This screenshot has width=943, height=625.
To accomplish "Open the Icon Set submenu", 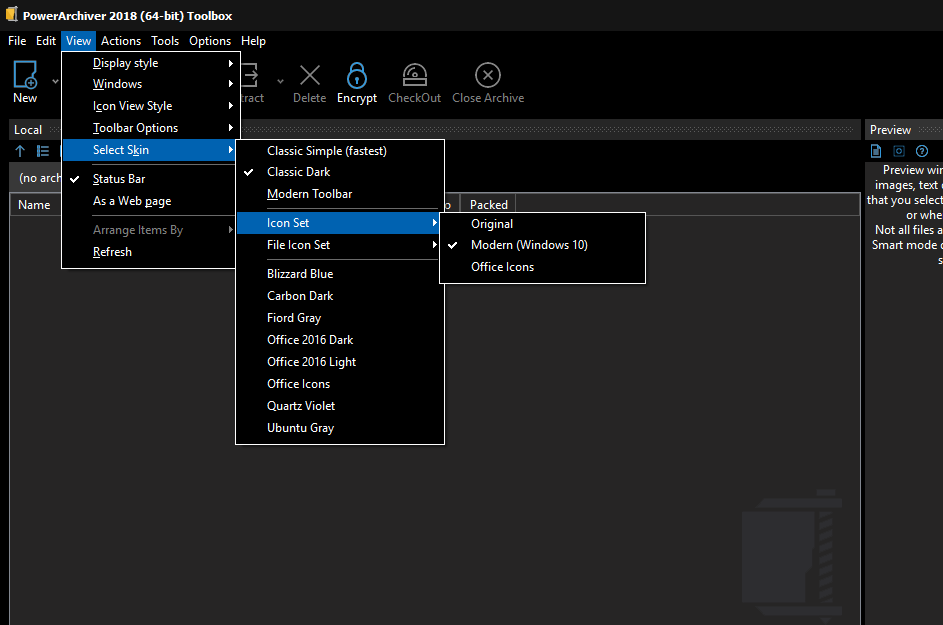I will (x=340, y=223).
